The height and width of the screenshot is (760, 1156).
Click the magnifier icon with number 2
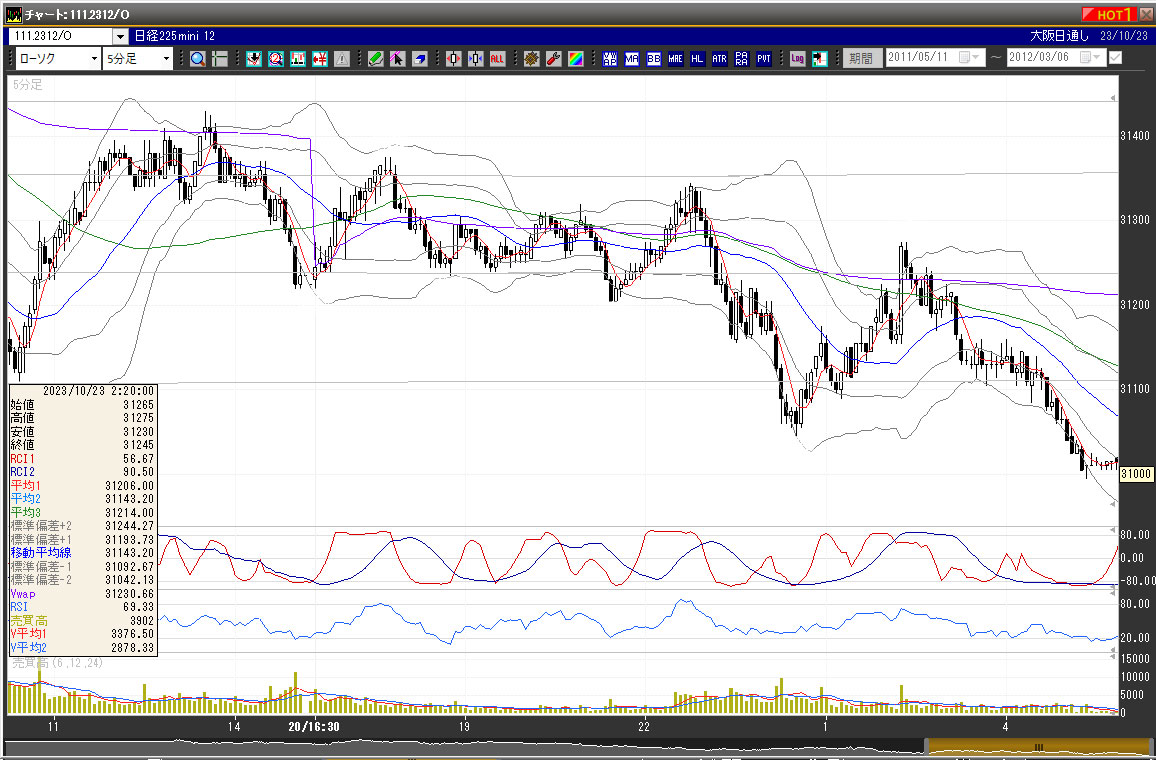276,59
